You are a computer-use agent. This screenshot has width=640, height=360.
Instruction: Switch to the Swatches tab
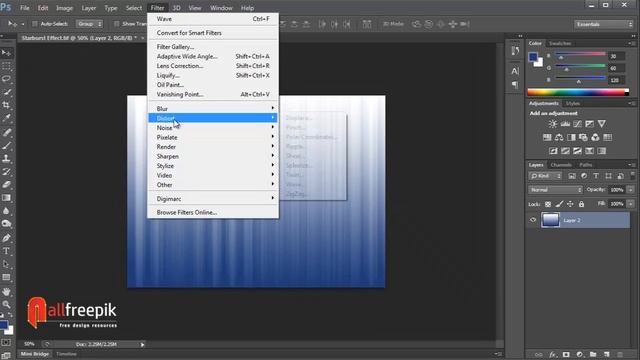tap(560, 43)
